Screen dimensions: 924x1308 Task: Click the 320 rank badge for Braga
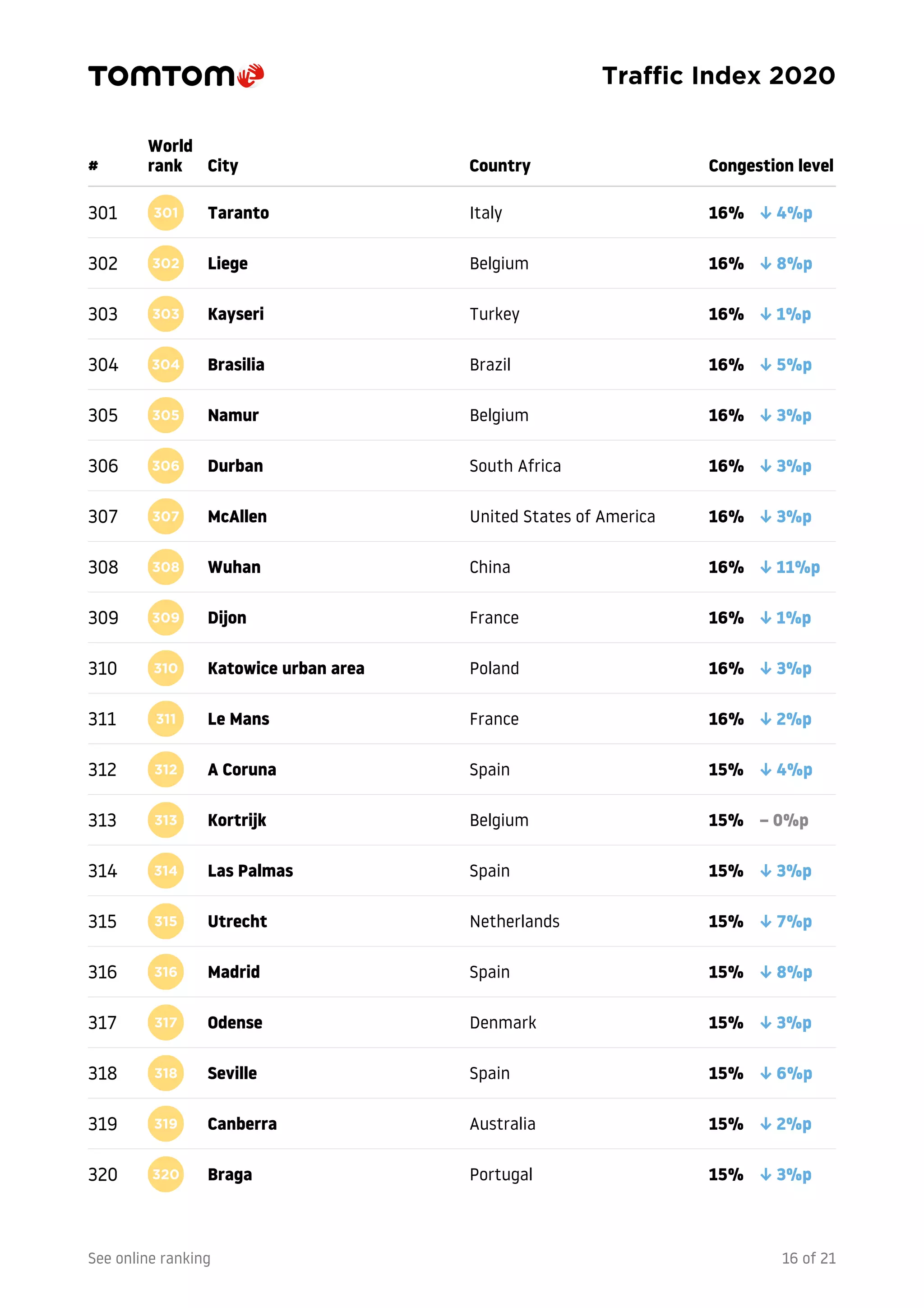coord(166,1174)
